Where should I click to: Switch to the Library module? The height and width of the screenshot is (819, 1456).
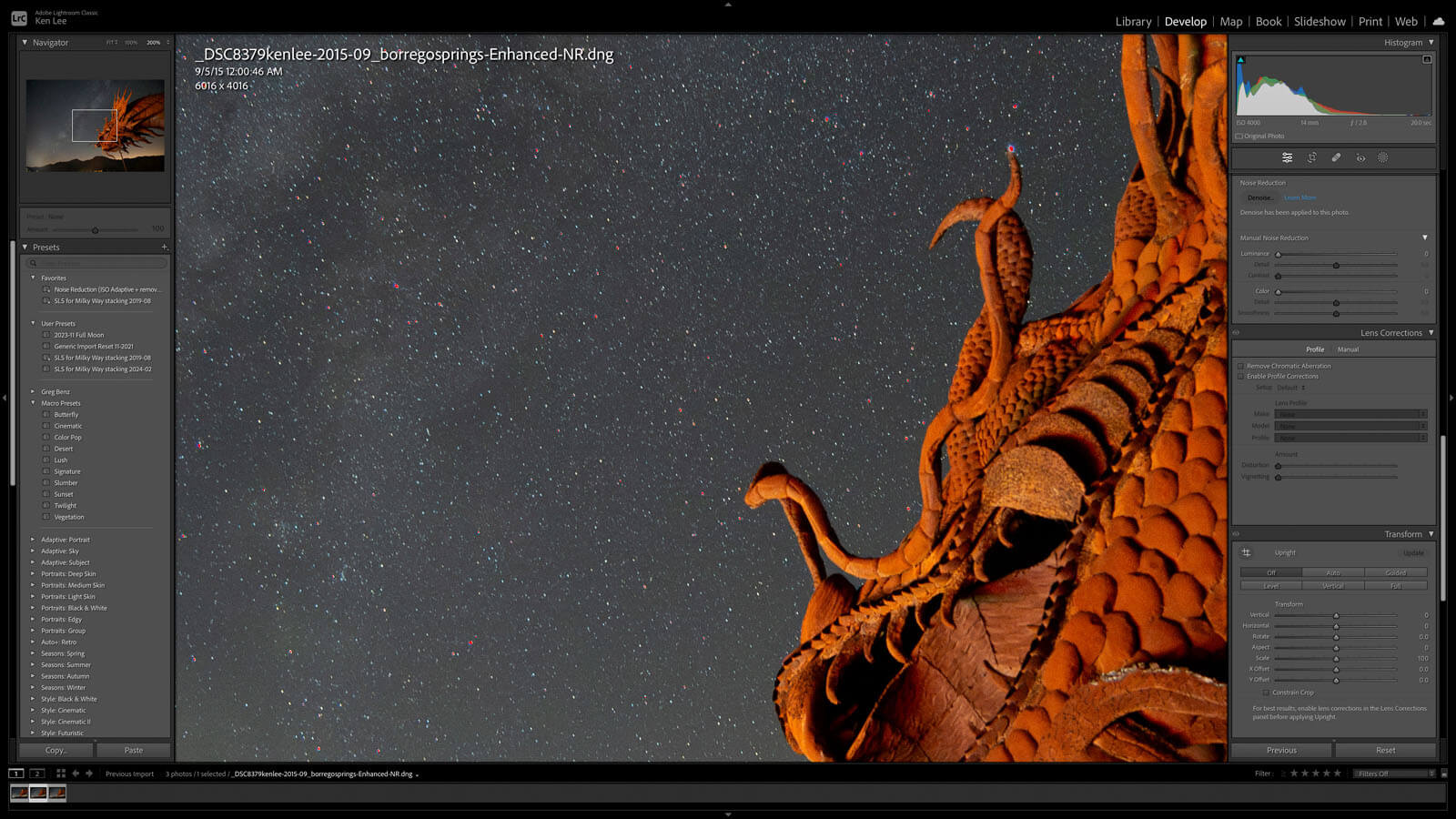coord(1133,21)
